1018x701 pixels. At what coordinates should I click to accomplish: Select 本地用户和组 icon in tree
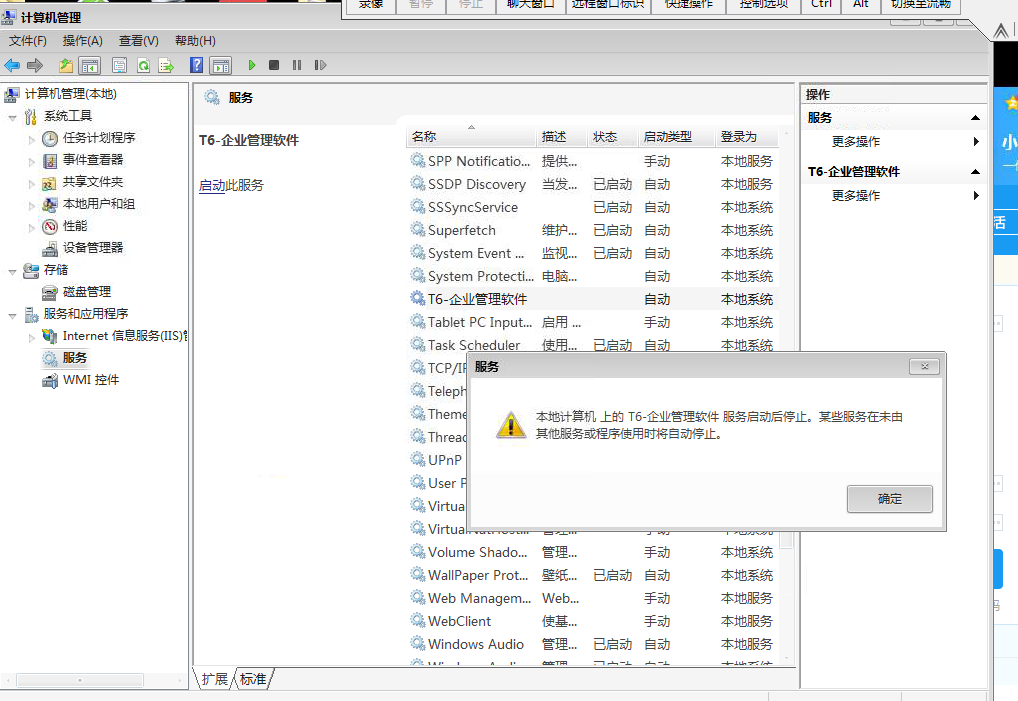tap(50, 204)
